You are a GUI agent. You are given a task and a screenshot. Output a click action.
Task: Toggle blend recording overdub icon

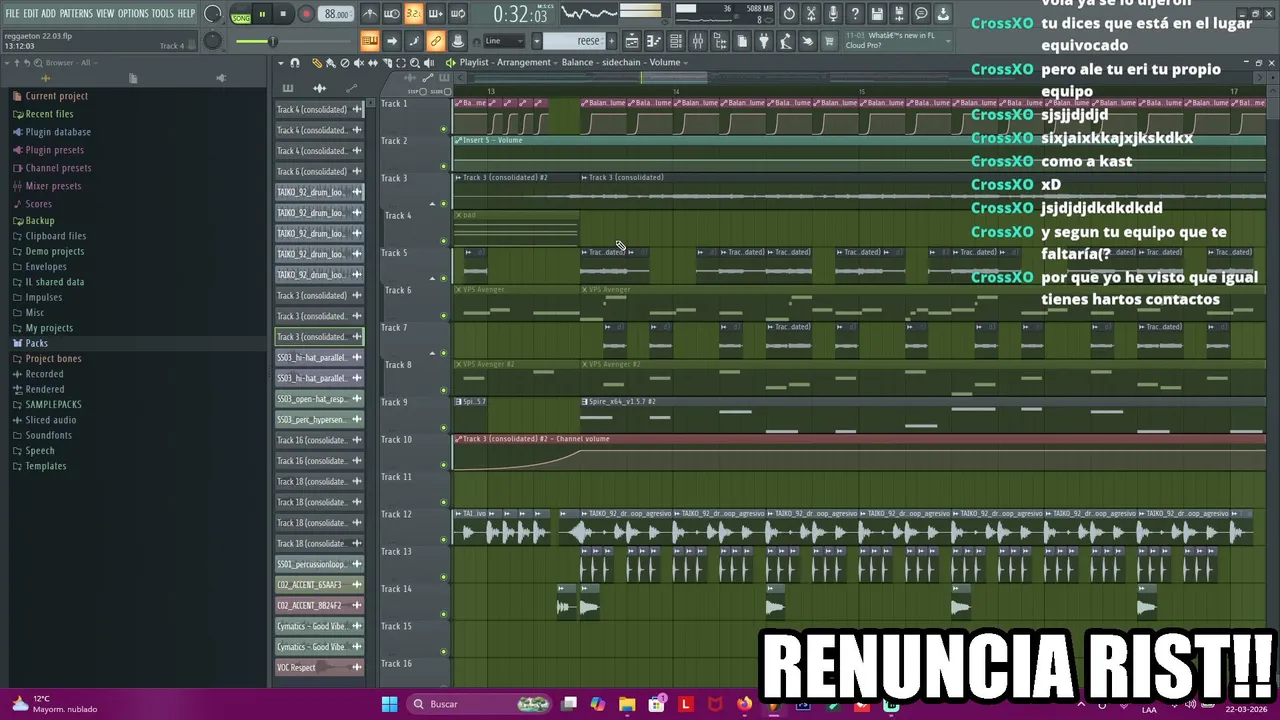(435, 14)
